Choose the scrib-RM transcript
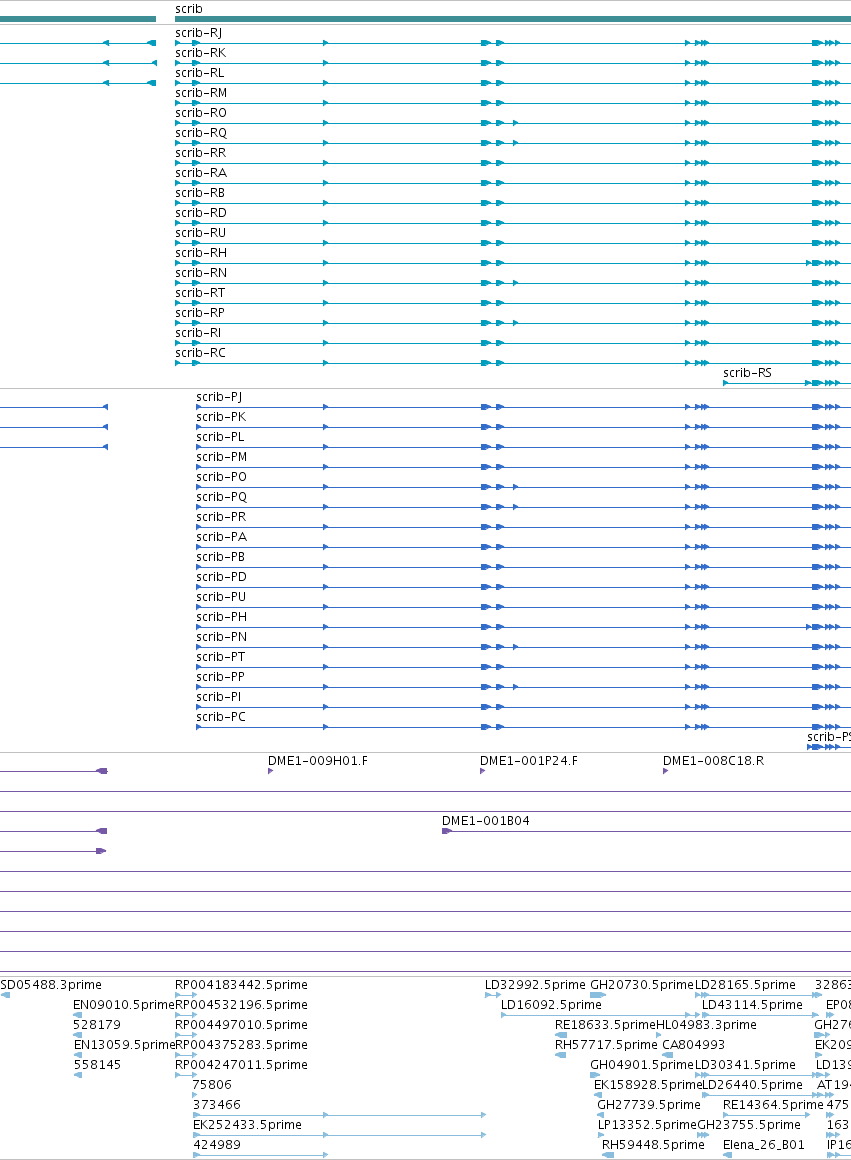 tap(201, 92)
